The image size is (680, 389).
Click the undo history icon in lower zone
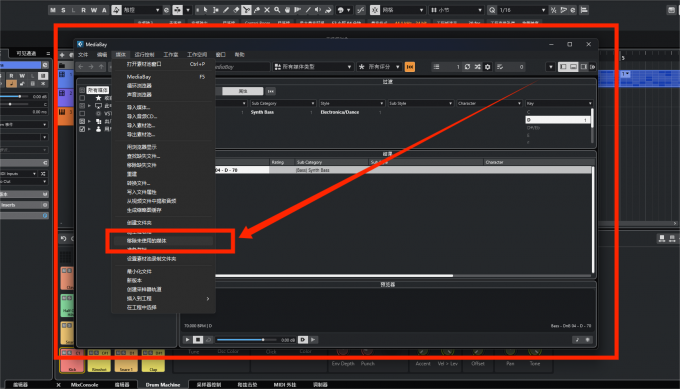click(63, 239)
